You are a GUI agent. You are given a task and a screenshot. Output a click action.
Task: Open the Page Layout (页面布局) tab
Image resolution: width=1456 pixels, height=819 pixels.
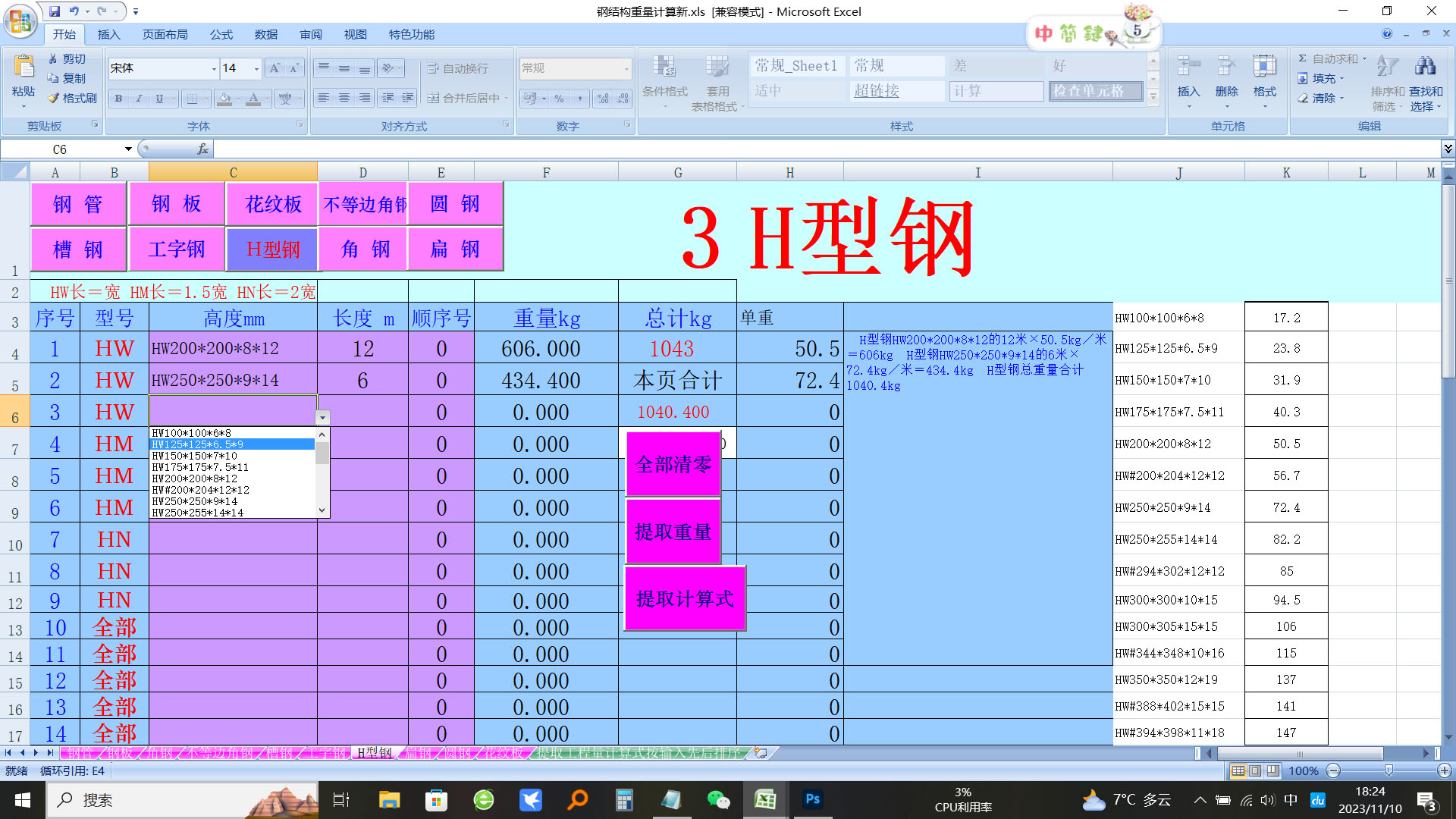click(165, 34)
